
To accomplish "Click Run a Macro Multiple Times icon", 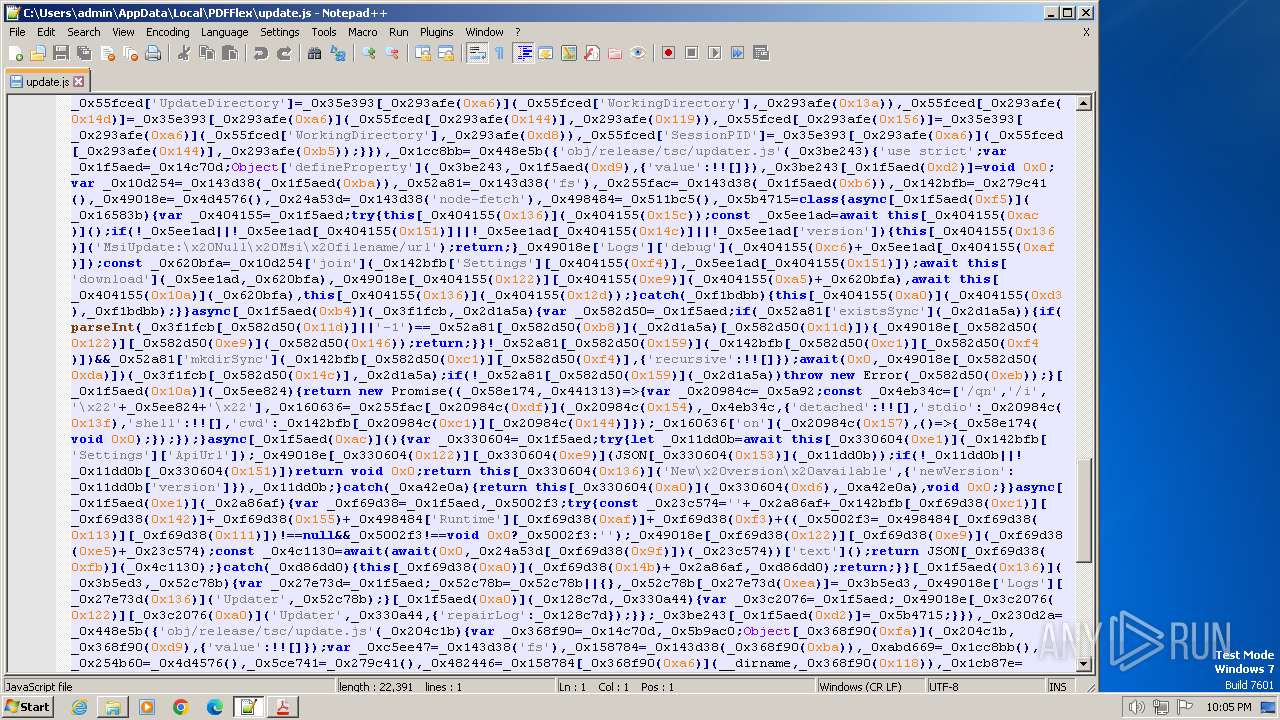I will click(x=737, y=53).
